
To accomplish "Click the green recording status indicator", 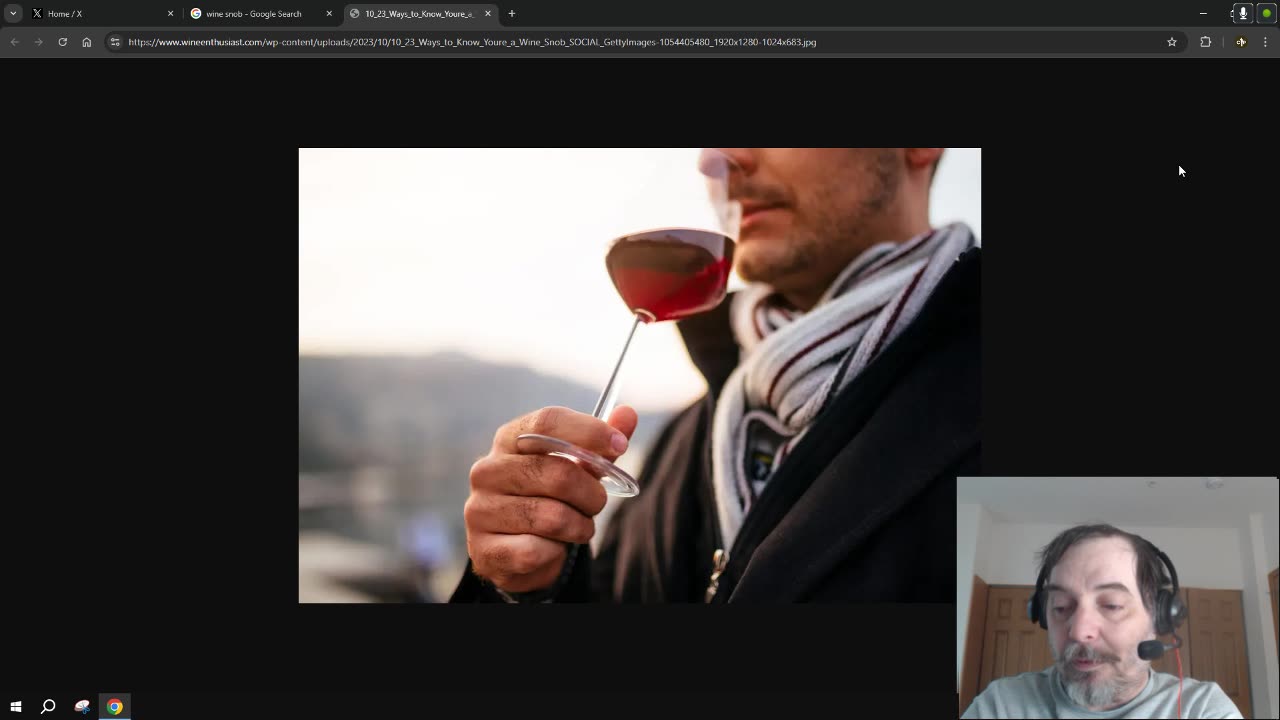I will coord(1267,13).
